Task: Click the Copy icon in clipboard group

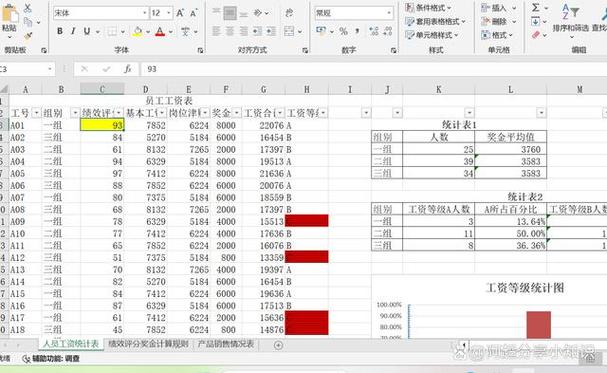Action: click(x=28, y=22)
